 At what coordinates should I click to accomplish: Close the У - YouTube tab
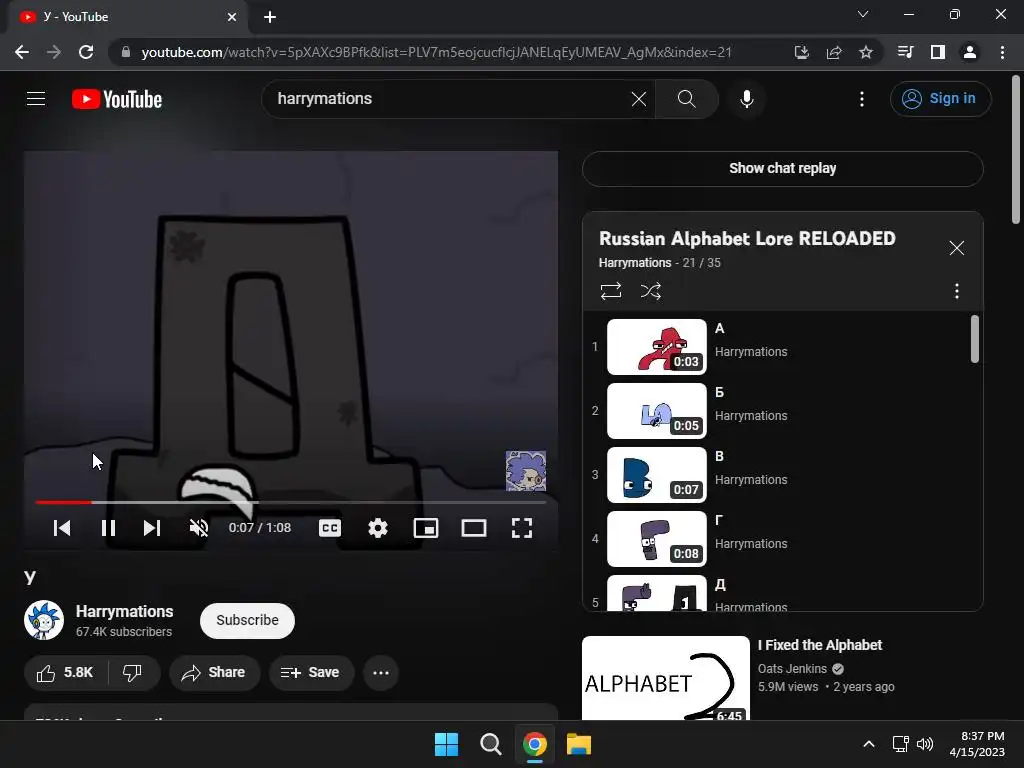click(x=232, y=17)
